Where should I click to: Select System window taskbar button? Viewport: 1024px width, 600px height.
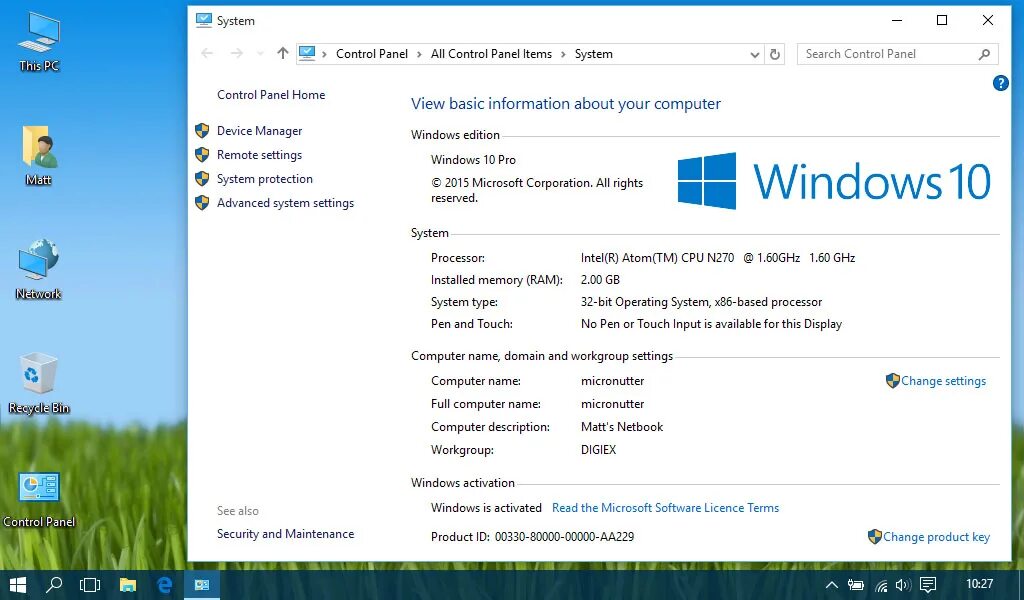click(202, 584)
